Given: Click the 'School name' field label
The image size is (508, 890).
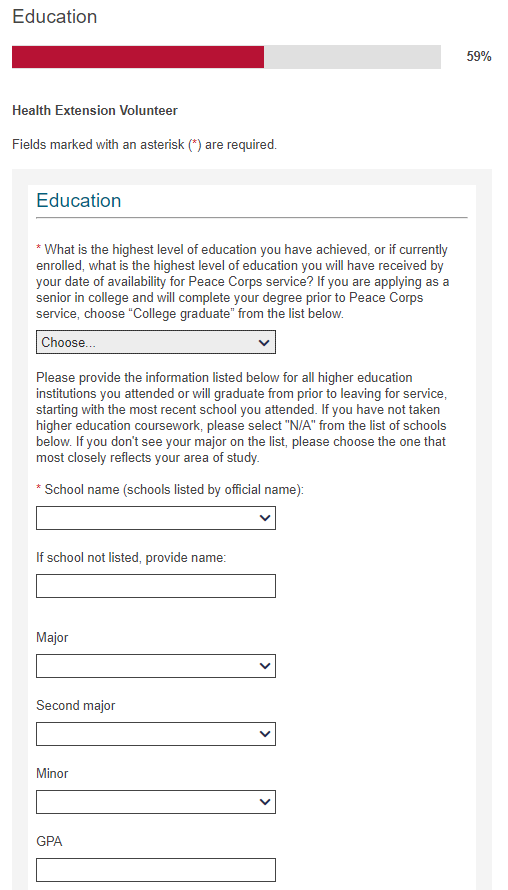Looking at the screenshot, I should pyautogui.click(x=170, y=489).
